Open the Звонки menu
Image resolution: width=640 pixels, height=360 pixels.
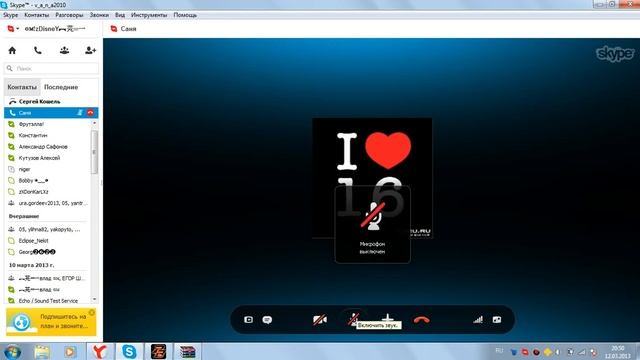click(x=99, y=15)
